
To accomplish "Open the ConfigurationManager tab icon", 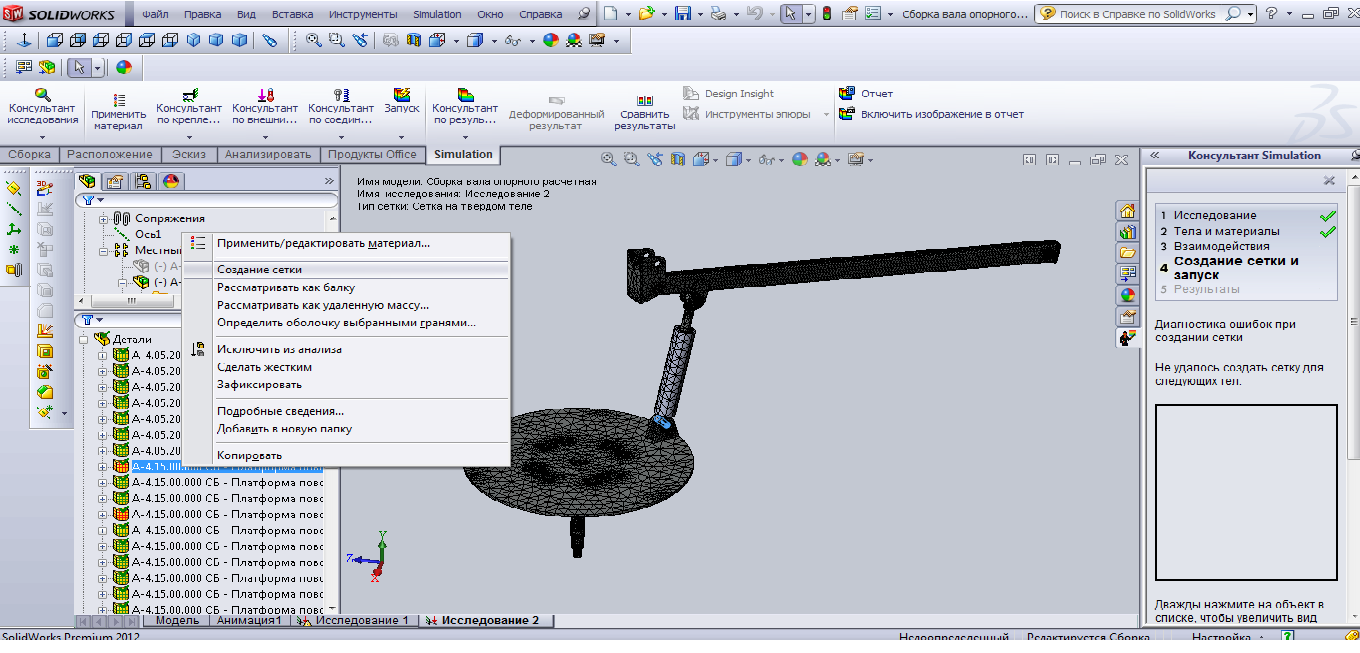I will coord(143,181).
